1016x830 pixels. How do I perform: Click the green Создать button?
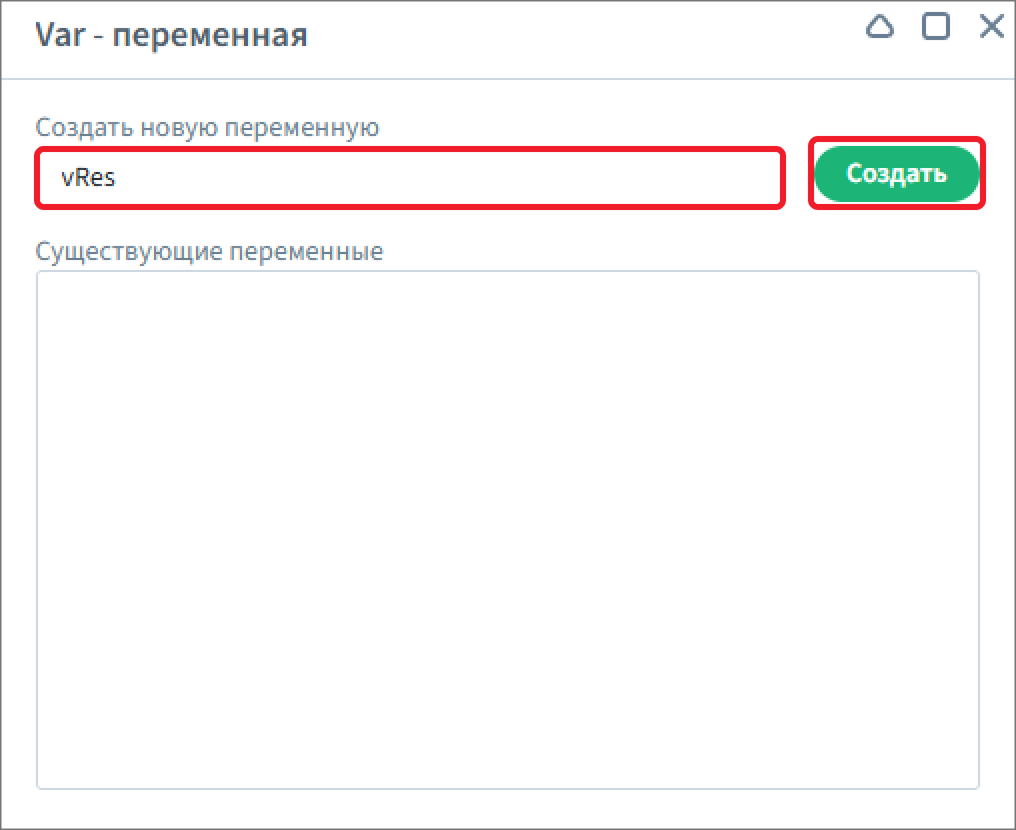tap(896, 174)
